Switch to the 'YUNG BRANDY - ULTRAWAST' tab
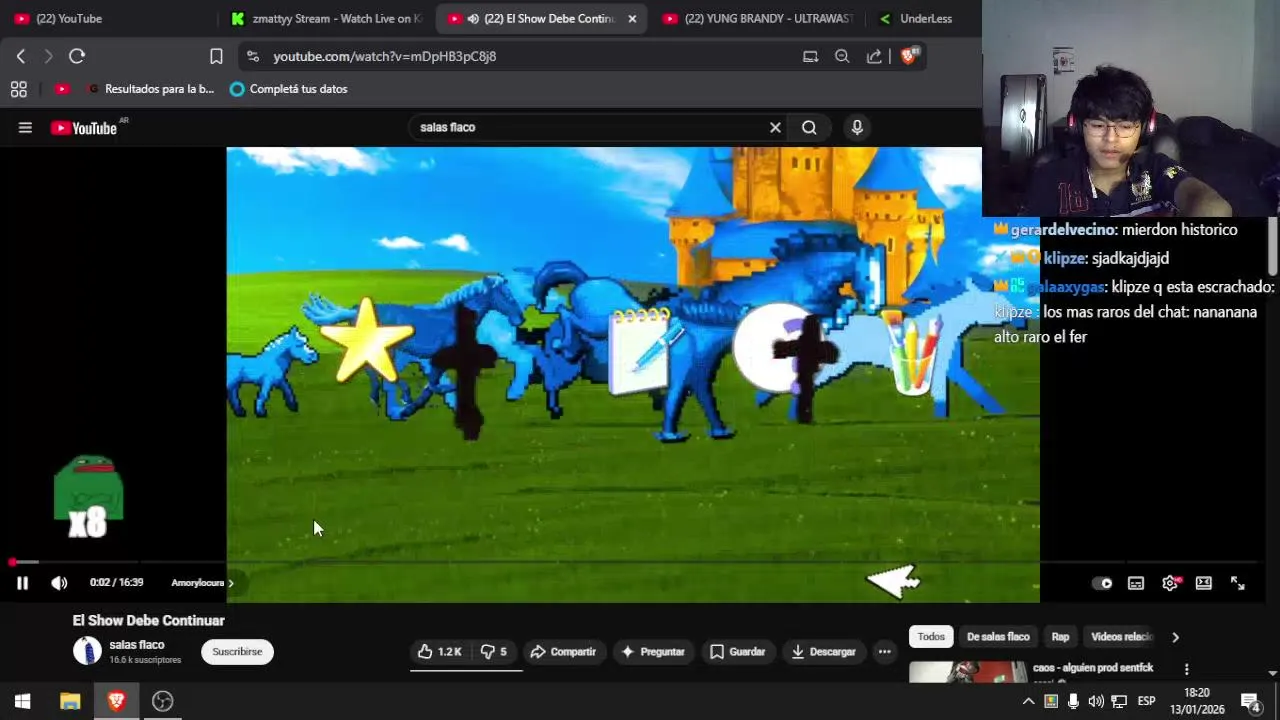 [760, 18]
